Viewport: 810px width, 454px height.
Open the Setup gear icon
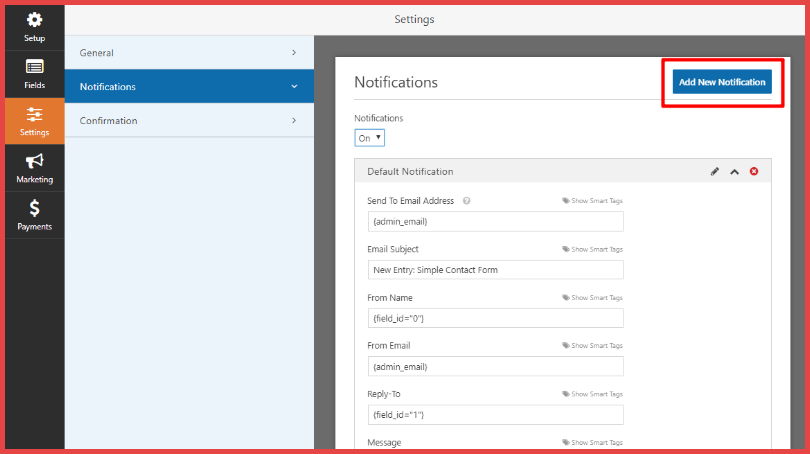coord(34,20)
